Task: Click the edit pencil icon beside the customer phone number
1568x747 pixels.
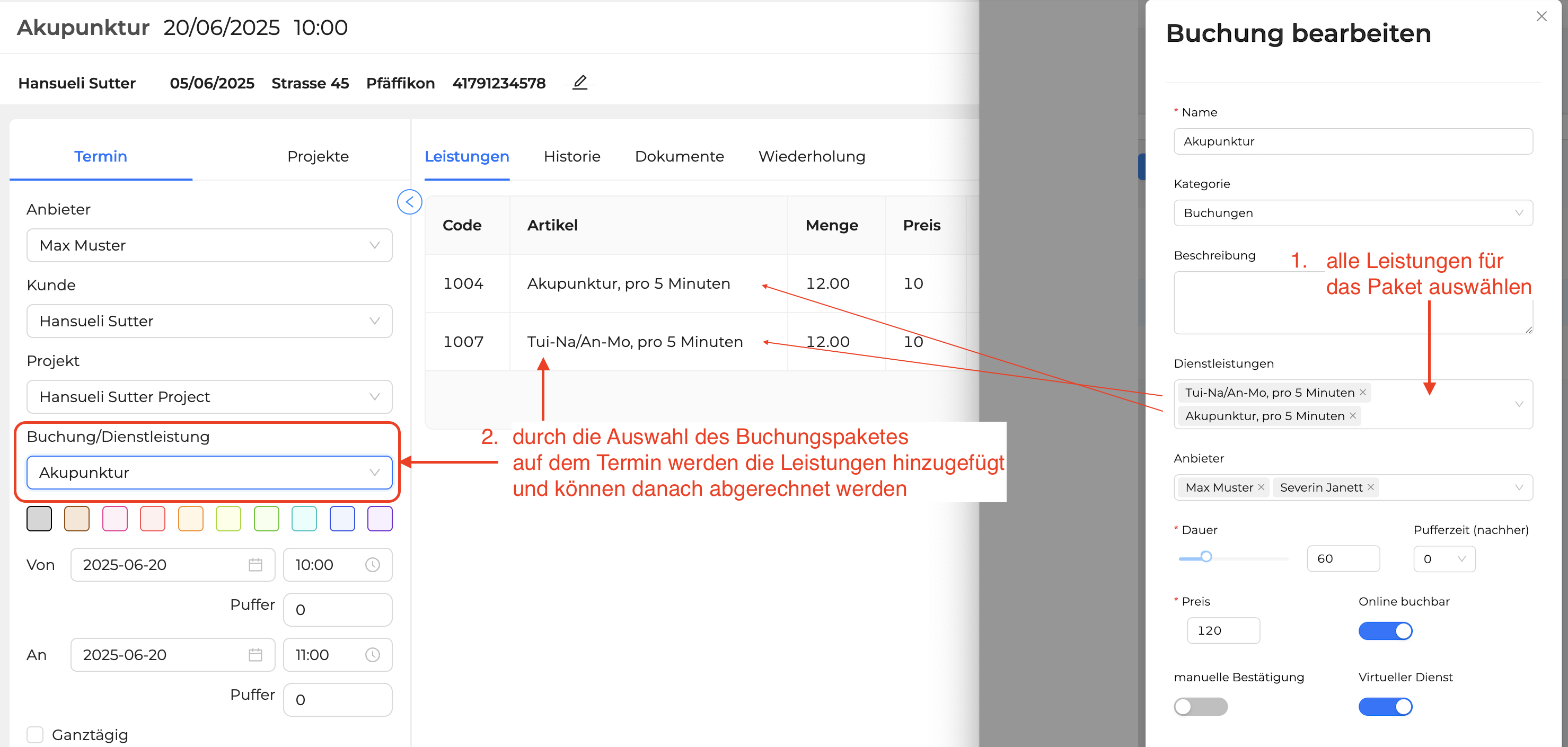Action: (x=579, y=82)
